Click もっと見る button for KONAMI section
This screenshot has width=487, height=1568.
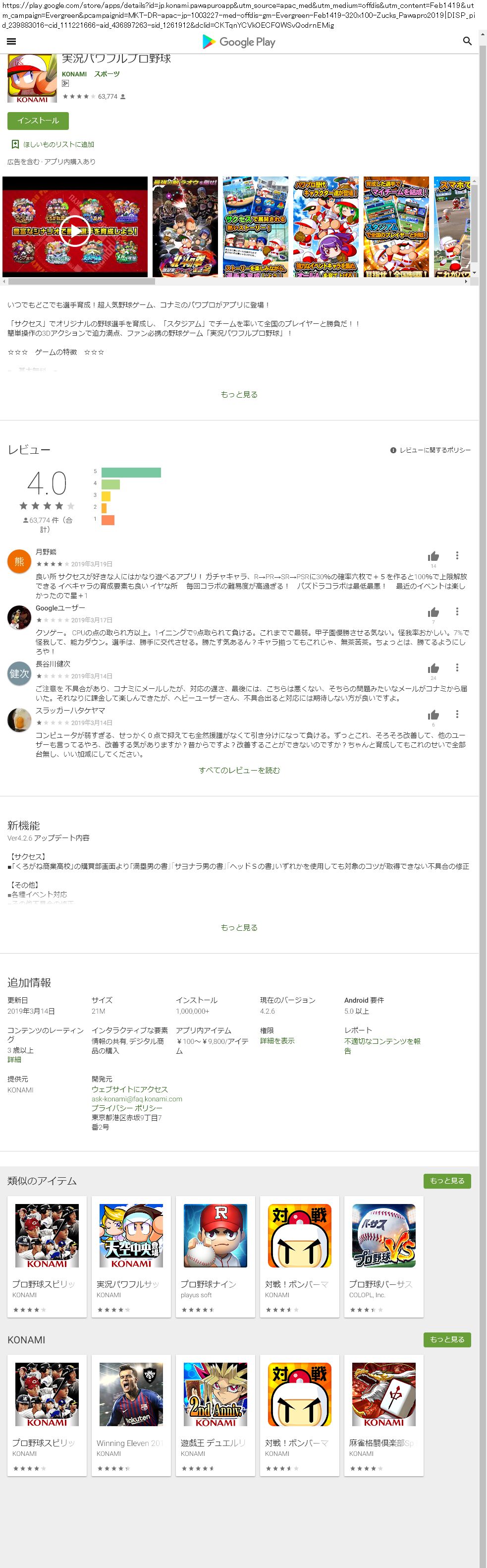pyautogui.click(x=447, y=1339)
